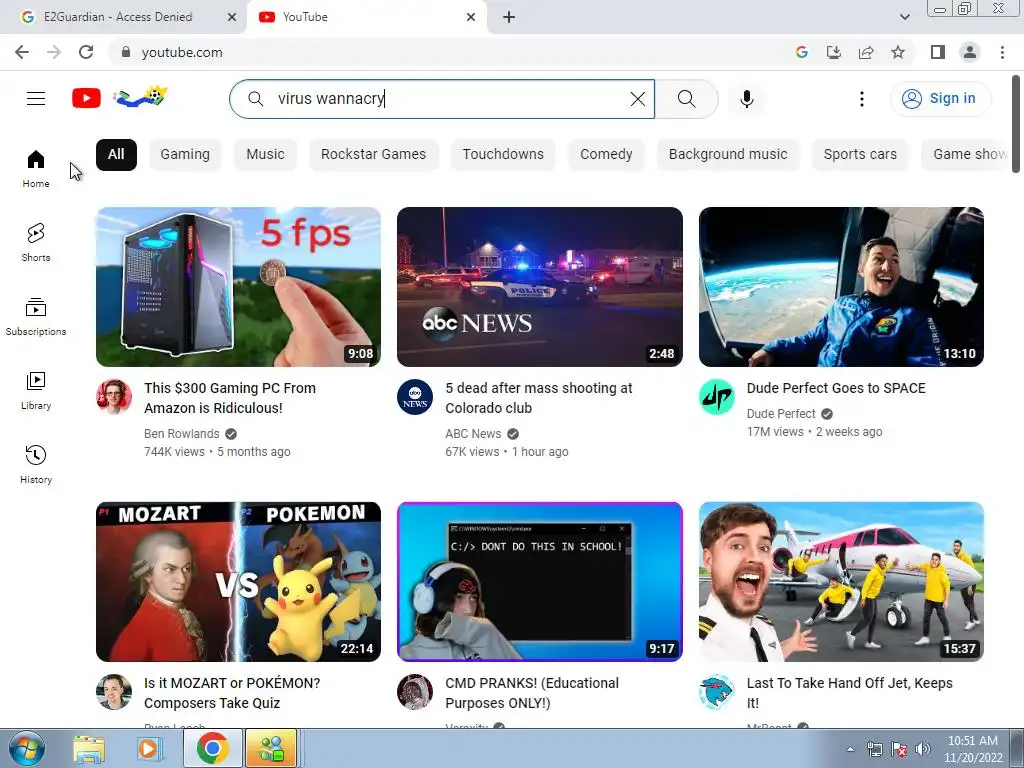The image size is (1024, 768).
Task: Go to Home in the sidebar
Action: (x=36, y=168)
